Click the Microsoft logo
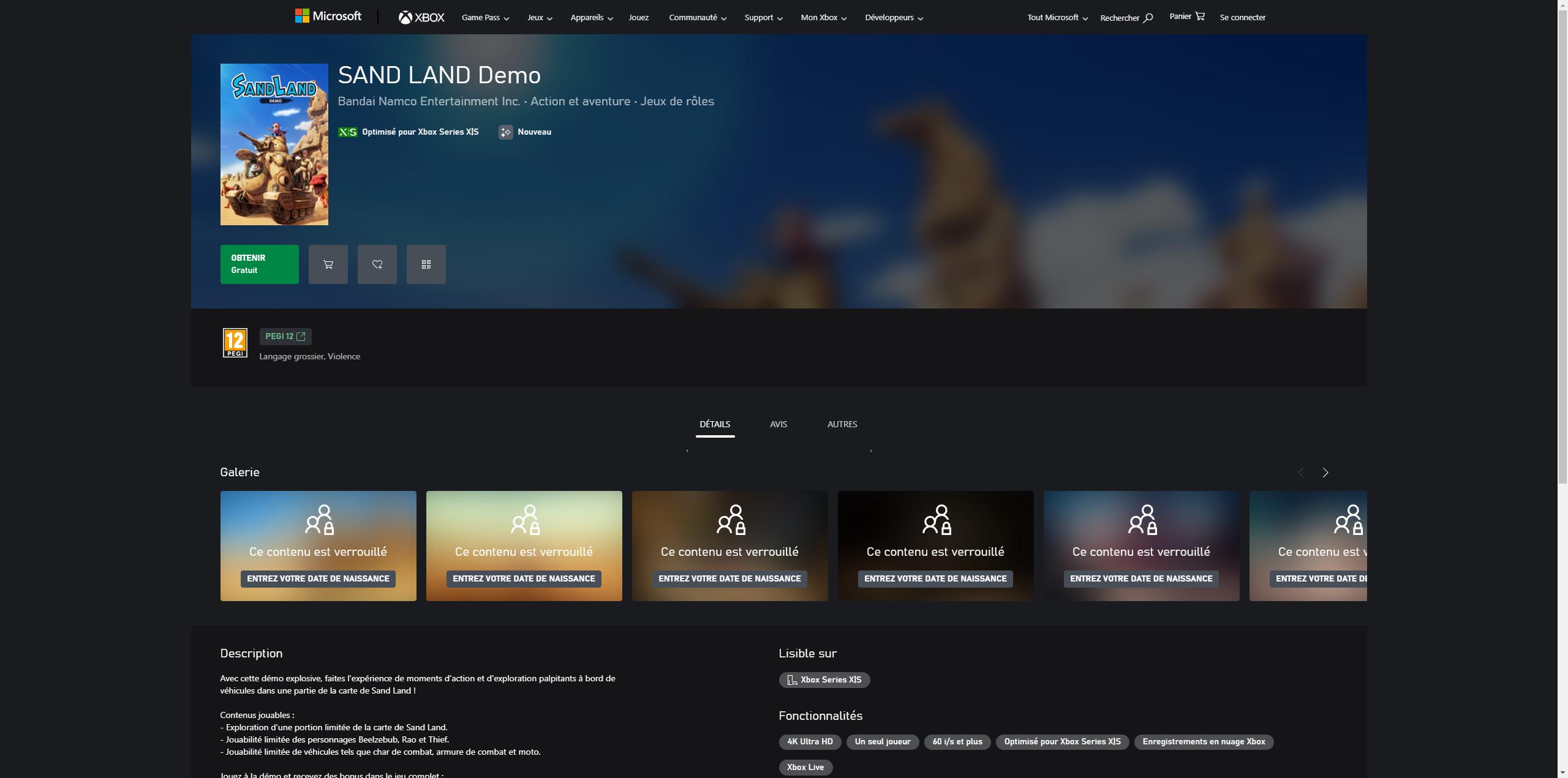1568x778 pixels. coord(328,15)
